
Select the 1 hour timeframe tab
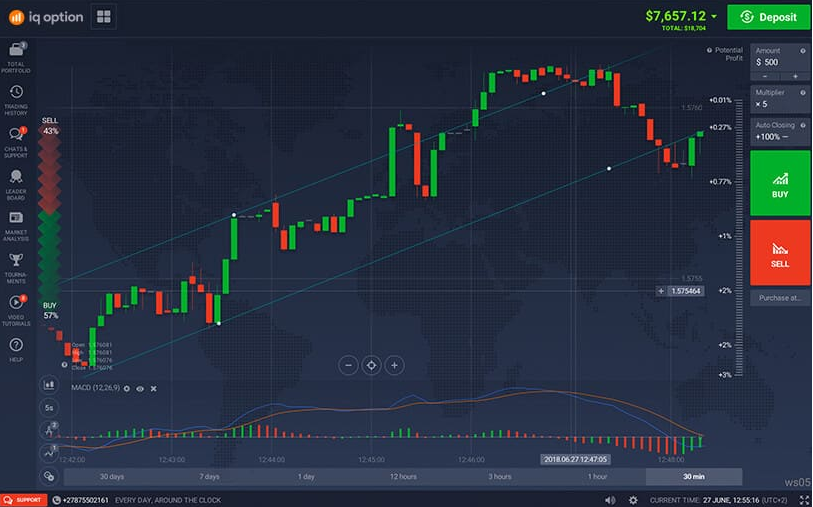pos(597,477)
